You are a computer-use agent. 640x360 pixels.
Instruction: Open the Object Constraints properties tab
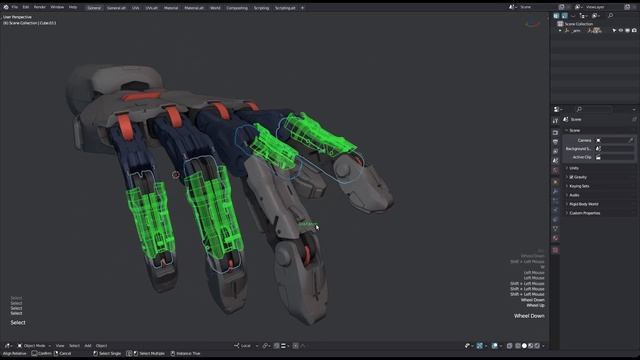coord(556,219)
